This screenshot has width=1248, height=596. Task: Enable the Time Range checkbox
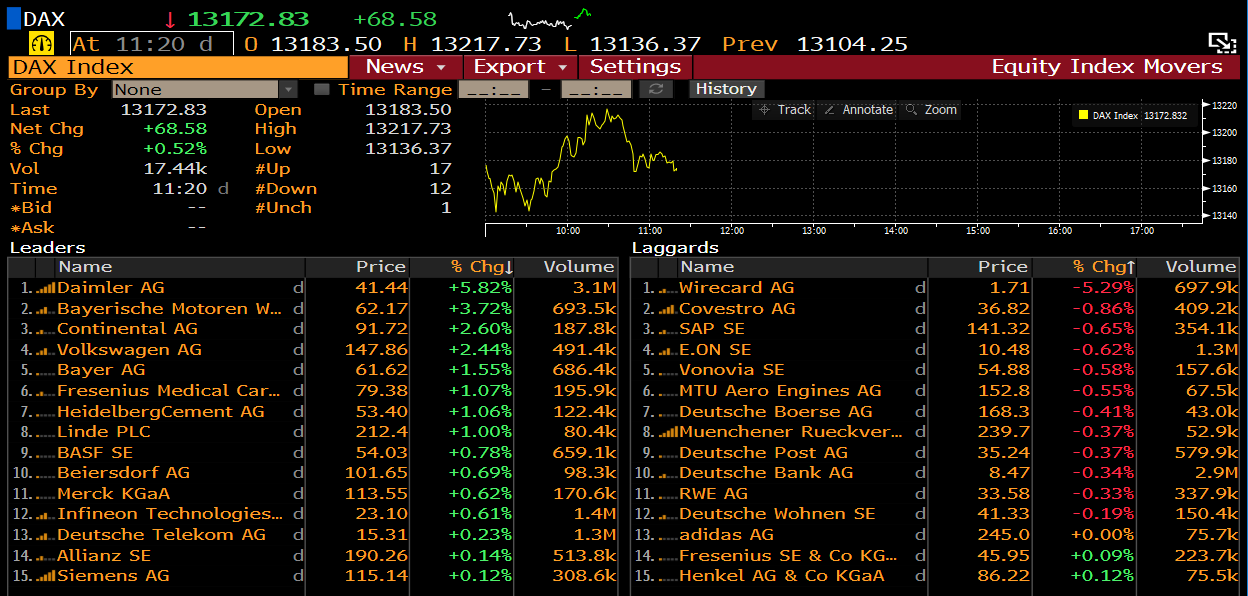321,89
